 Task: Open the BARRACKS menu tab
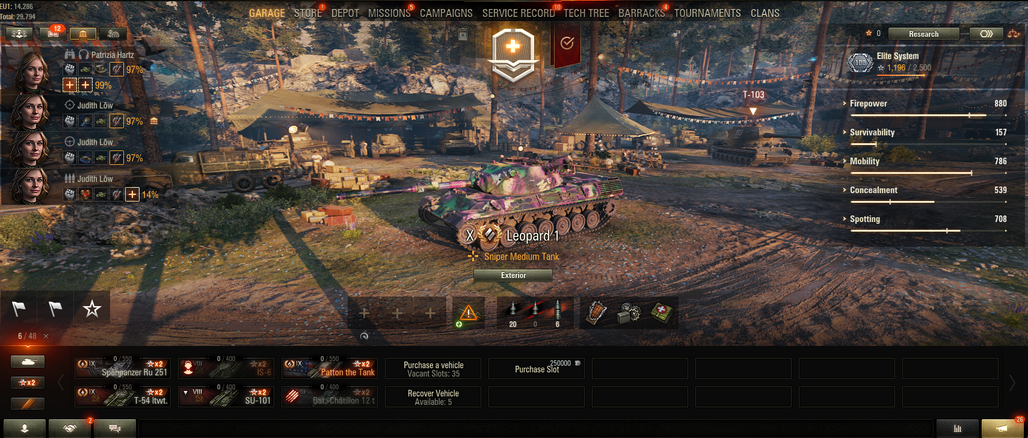click(641, 13)
